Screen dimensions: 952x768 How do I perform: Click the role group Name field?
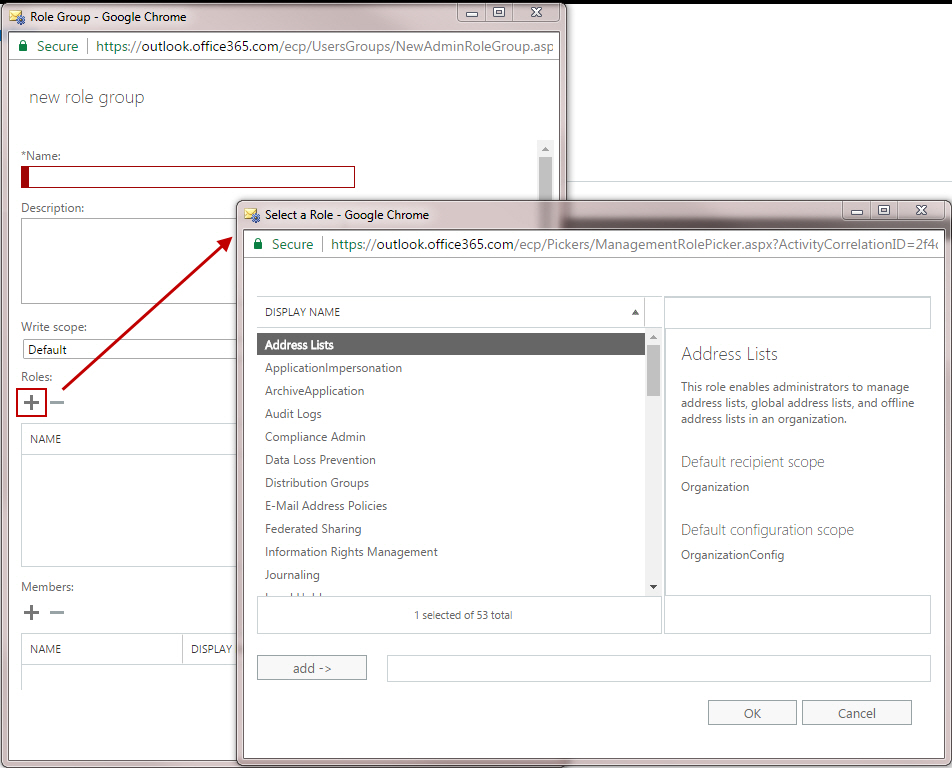(x=190, y=177)
